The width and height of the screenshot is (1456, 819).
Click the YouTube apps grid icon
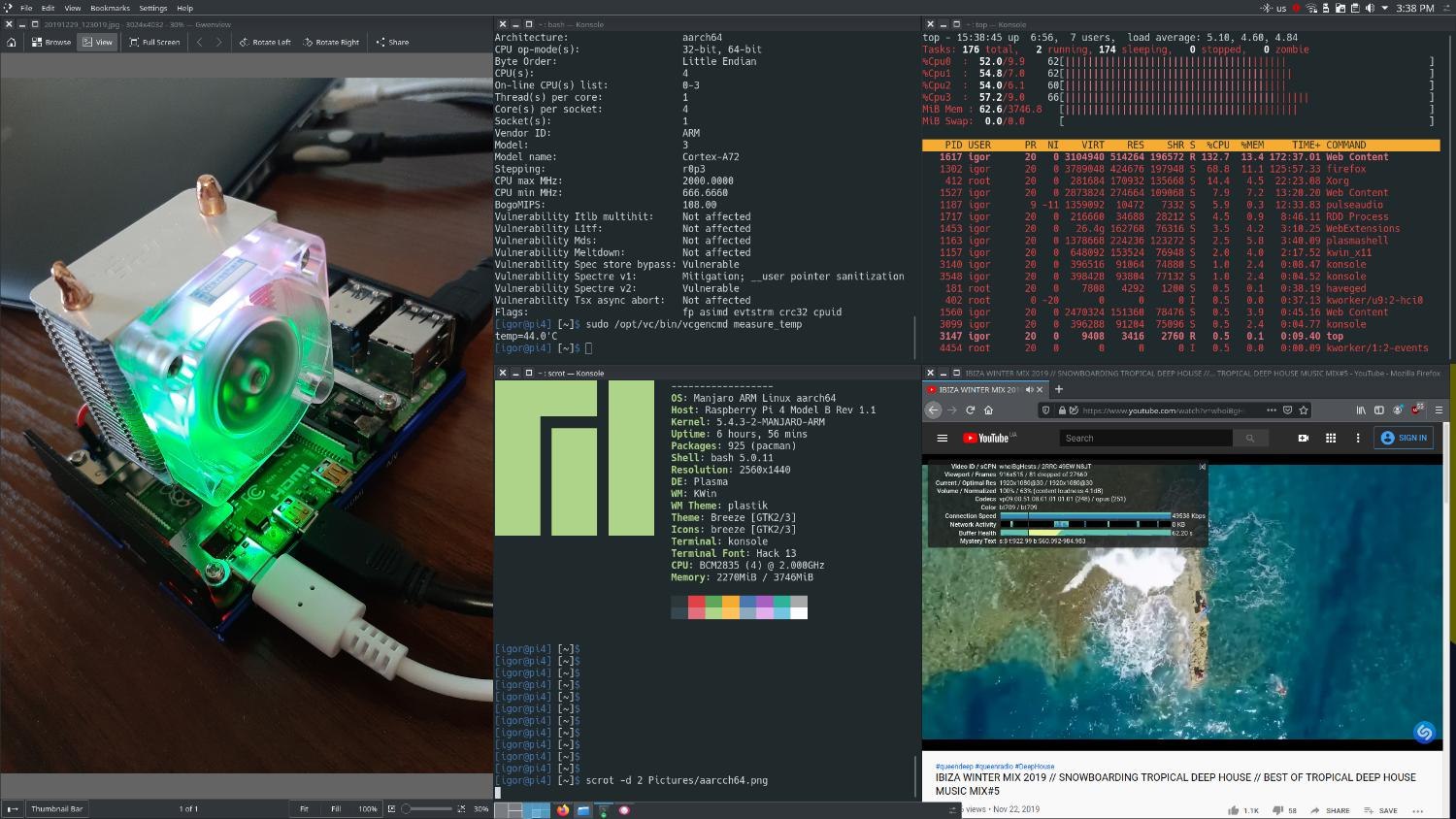tap(1331, 438)
